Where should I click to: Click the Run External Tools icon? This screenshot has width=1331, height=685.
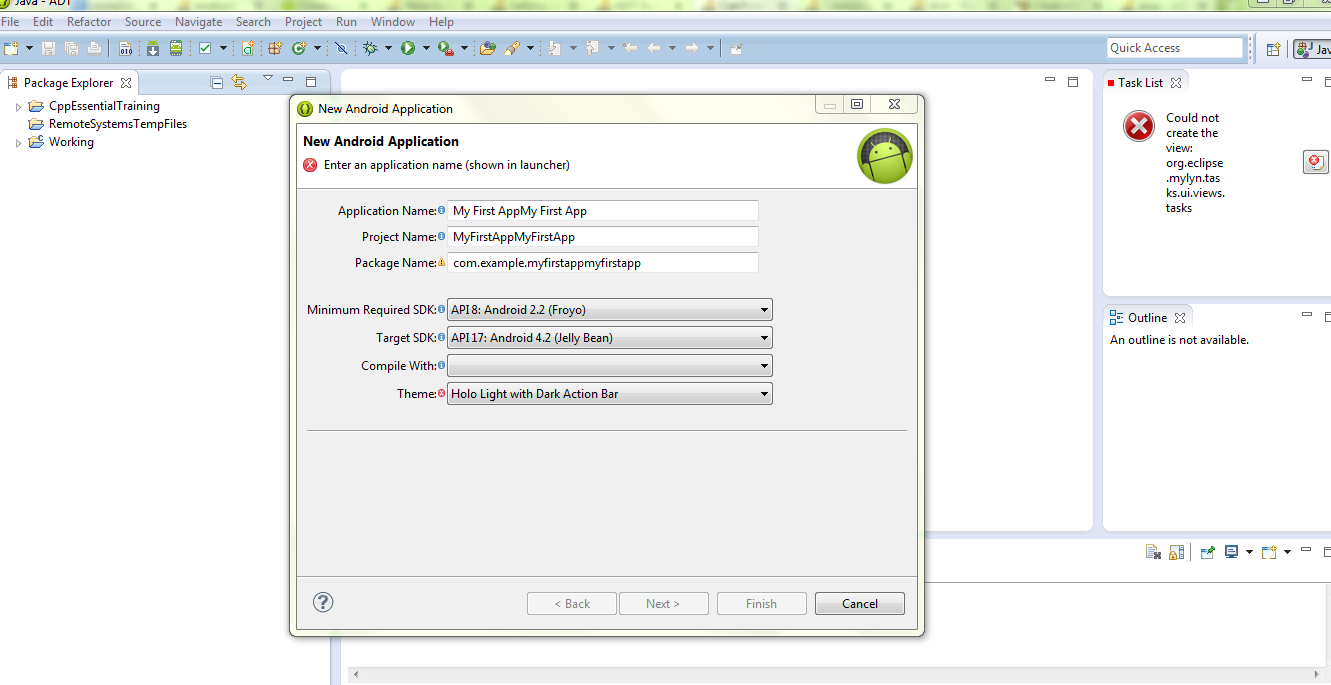pyautogui.click(x=446, y=48)
